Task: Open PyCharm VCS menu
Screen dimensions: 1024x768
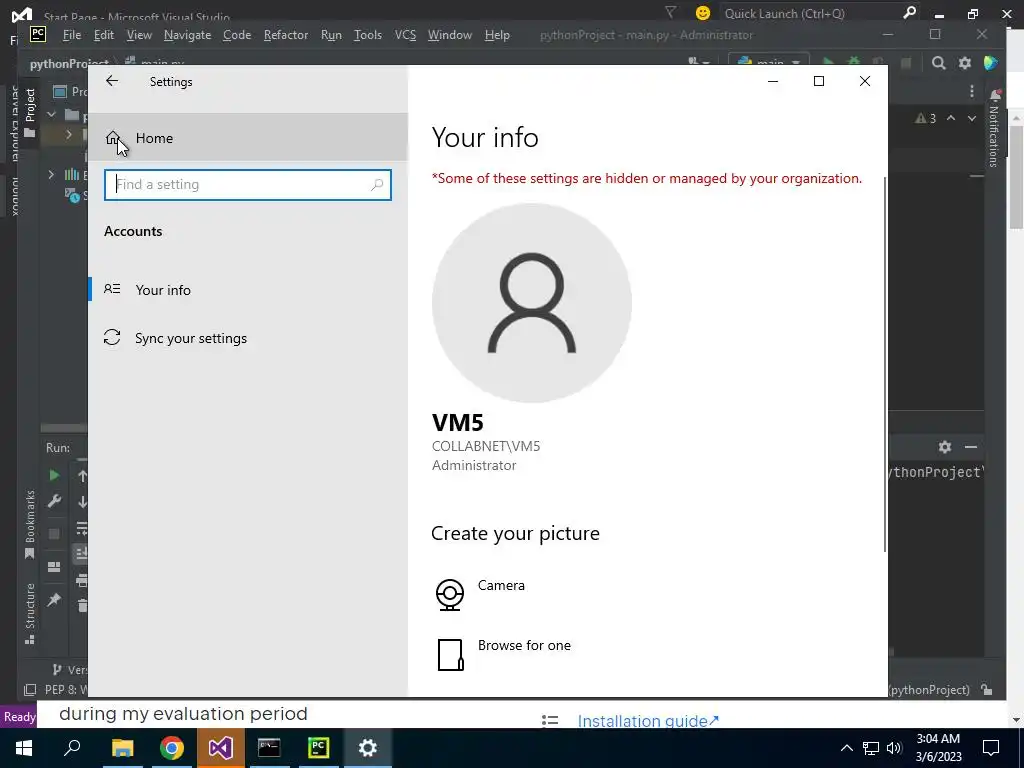Action: tap(406, 35)
